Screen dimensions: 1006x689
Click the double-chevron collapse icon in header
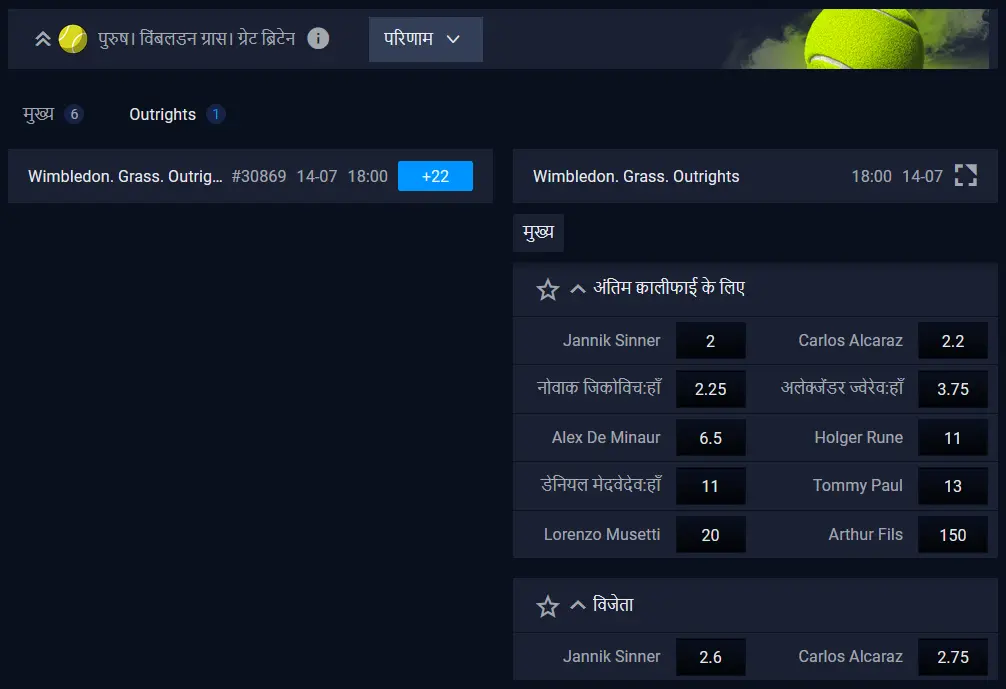click(43, 39)
